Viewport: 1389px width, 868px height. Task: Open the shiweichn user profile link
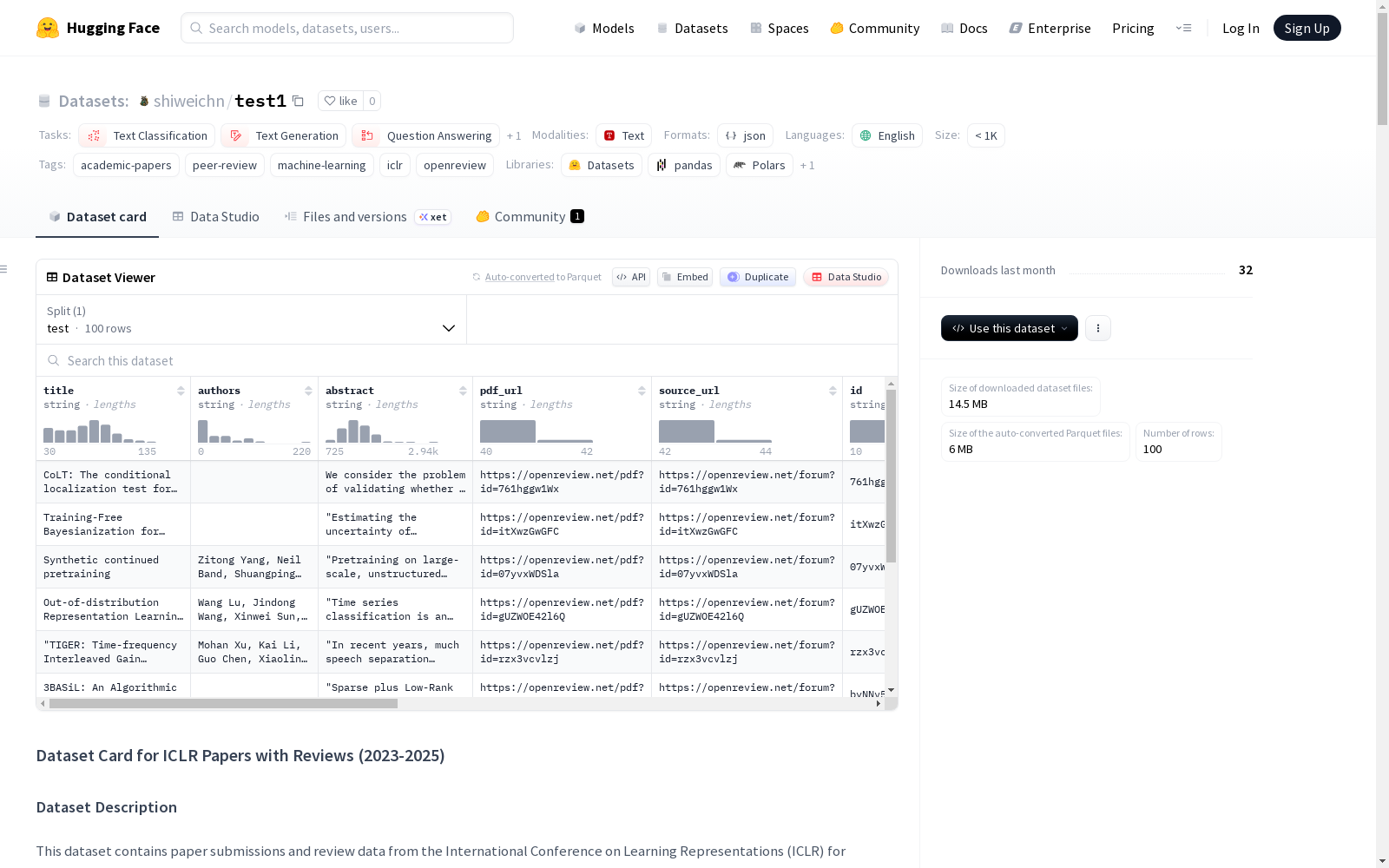pyautogui.click(x=189, y=101)
